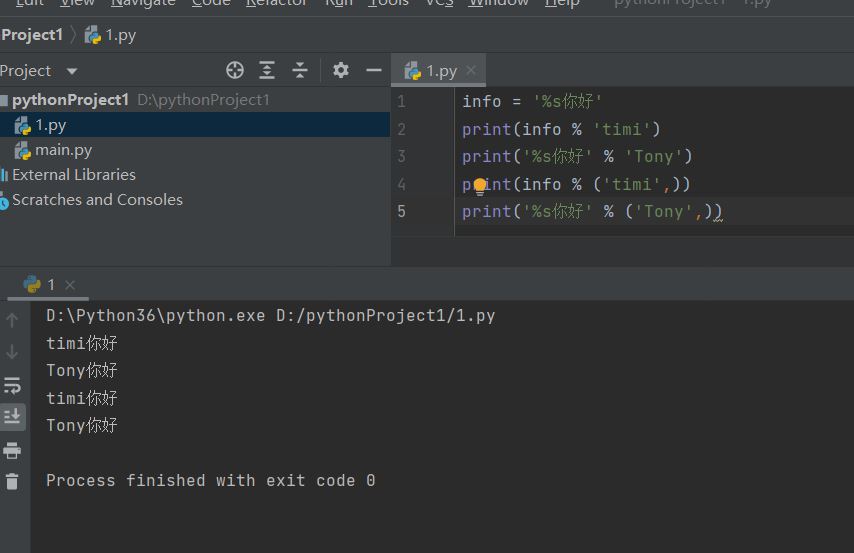Open the Tools menu
This screenshot has height=553, width=854.
pos(388,3)
